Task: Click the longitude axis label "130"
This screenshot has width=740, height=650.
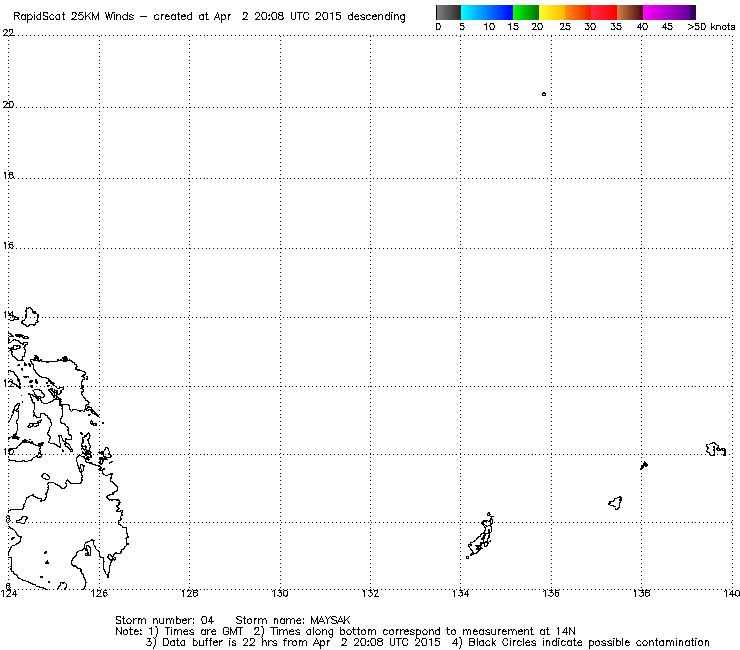Action: [x=280, y=593]
